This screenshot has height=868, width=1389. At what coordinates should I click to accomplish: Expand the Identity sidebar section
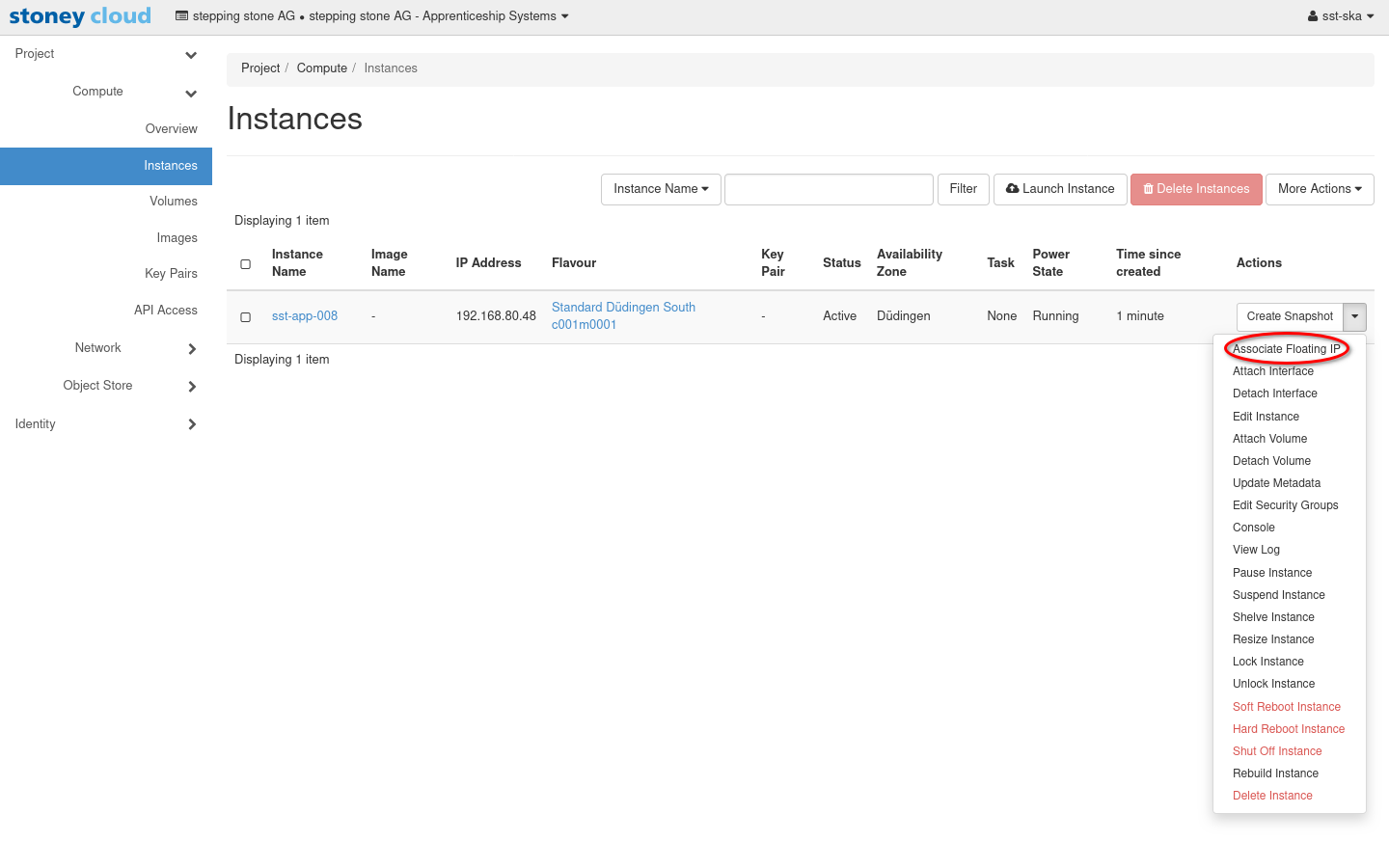[x=191, y=424]
